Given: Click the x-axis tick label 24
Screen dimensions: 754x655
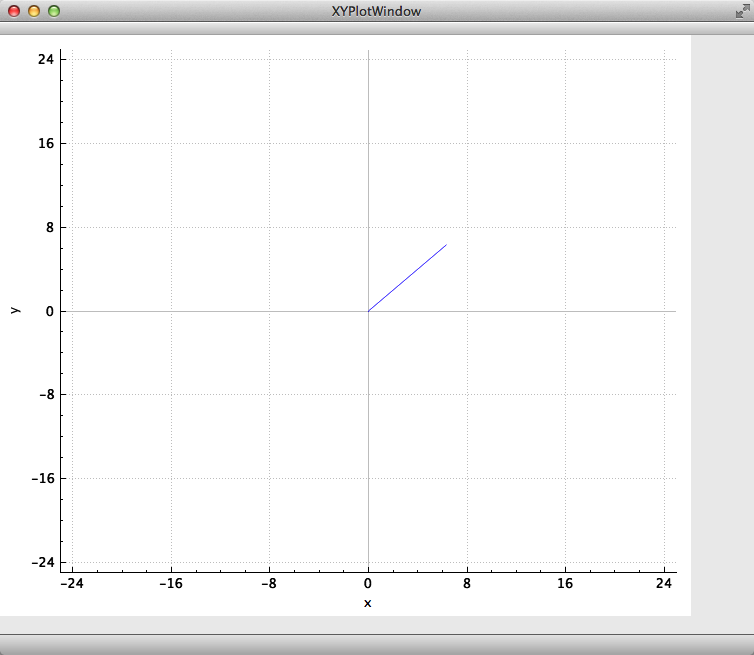Looking at the screenshot, I should [x=664, y=583].
